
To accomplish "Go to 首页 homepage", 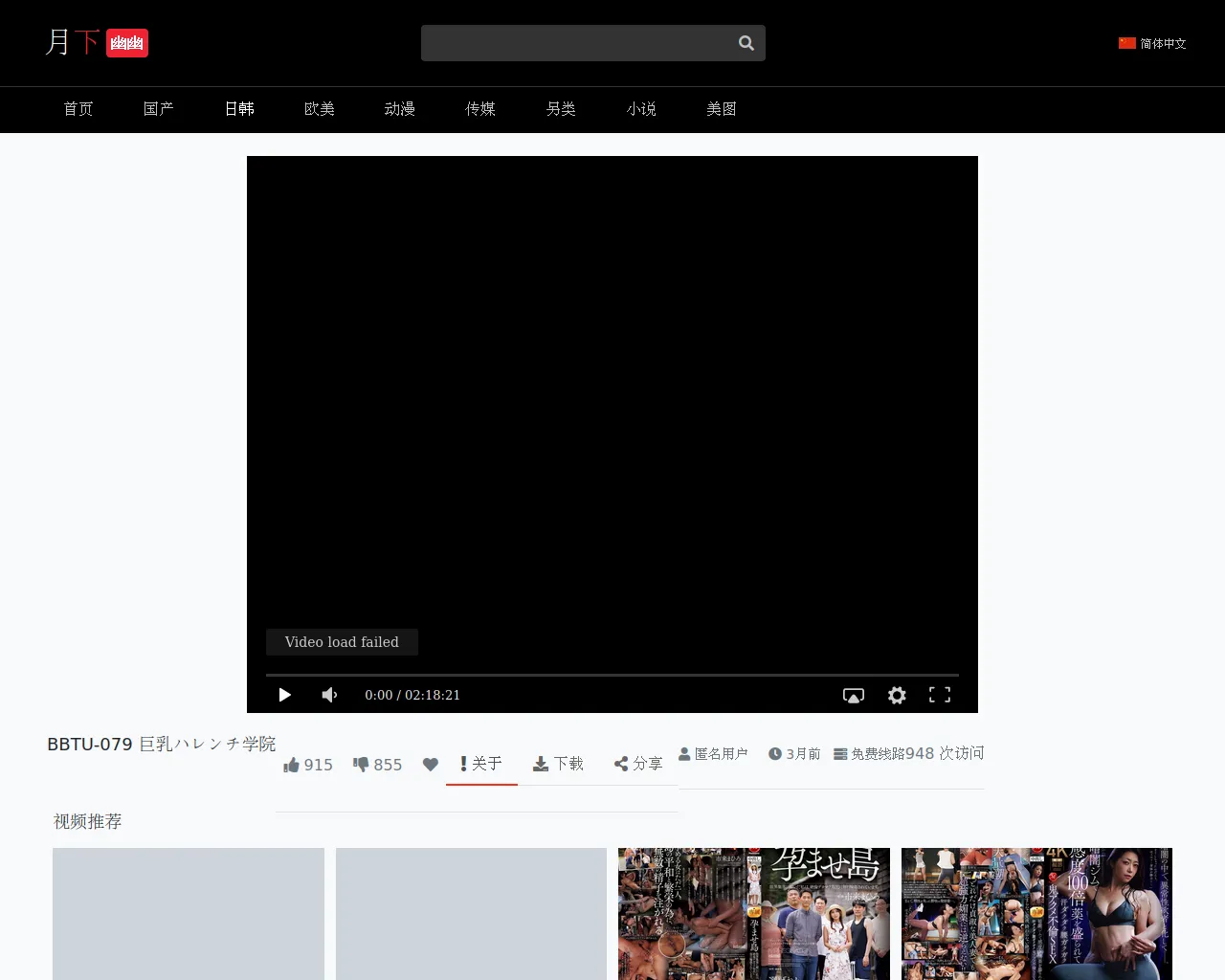I will (x=78, y=109).
